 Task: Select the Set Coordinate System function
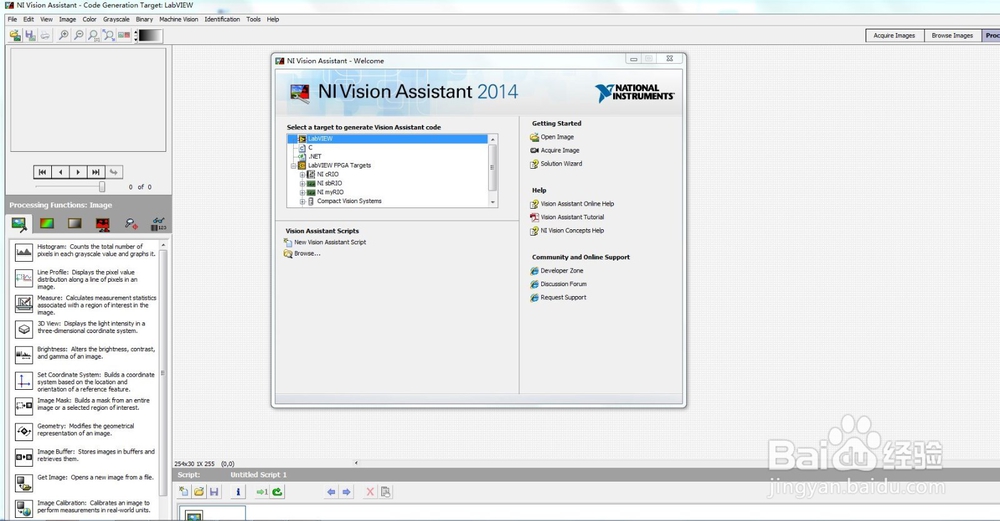[85, 381]
